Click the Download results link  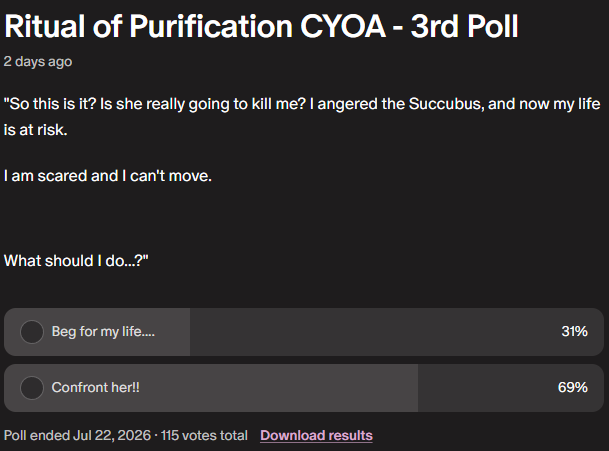coord(316,435)
